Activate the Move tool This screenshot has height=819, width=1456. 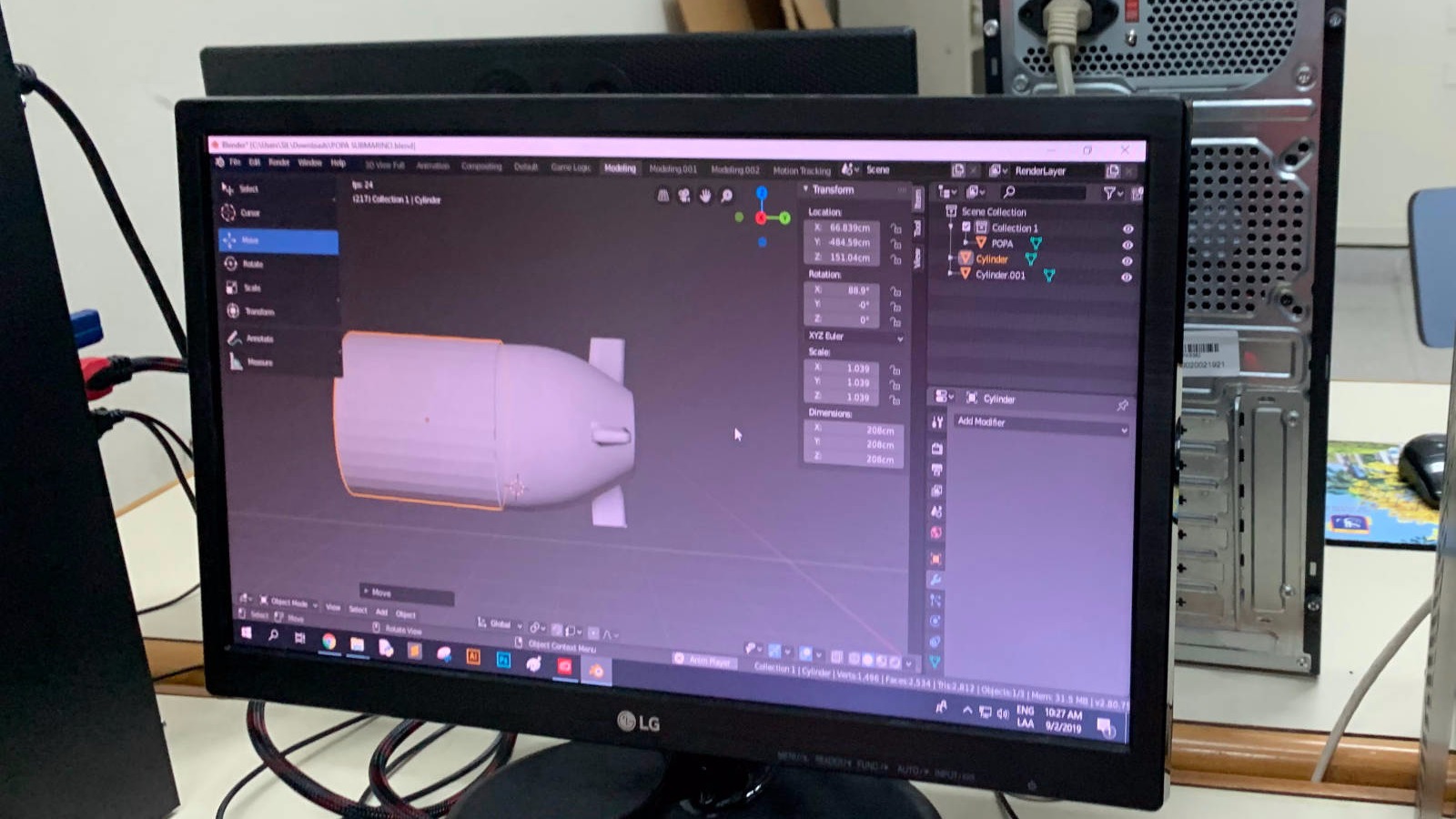(278, 240)
